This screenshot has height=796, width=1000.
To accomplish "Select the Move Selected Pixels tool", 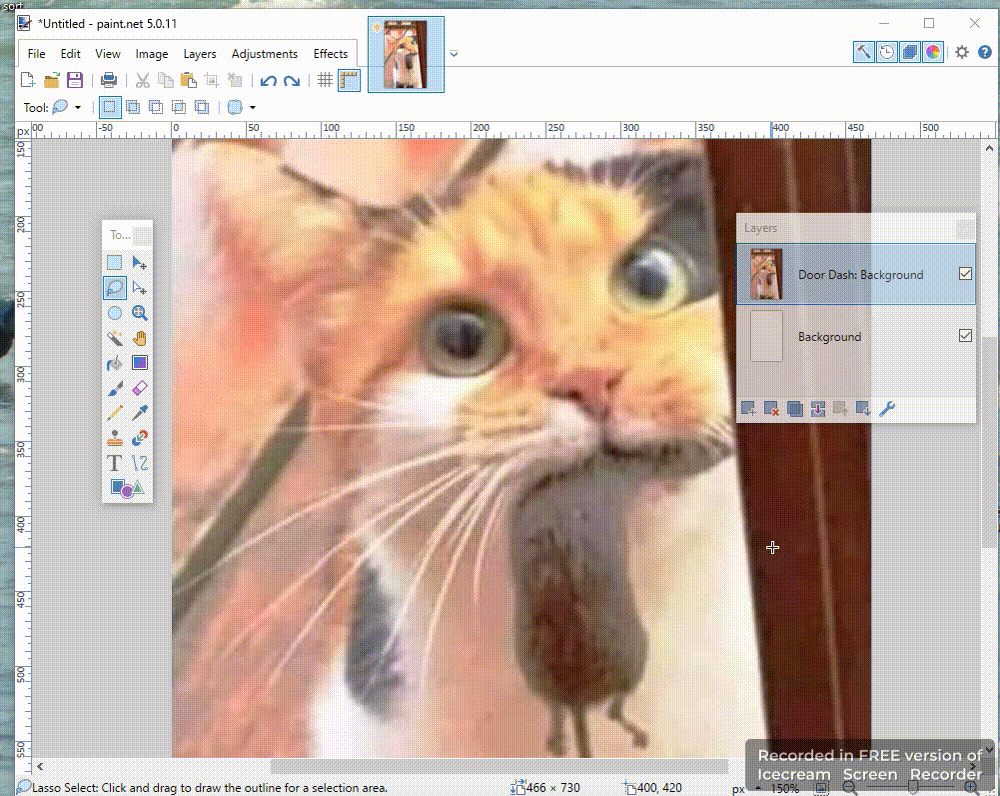I will click(139, 263).
